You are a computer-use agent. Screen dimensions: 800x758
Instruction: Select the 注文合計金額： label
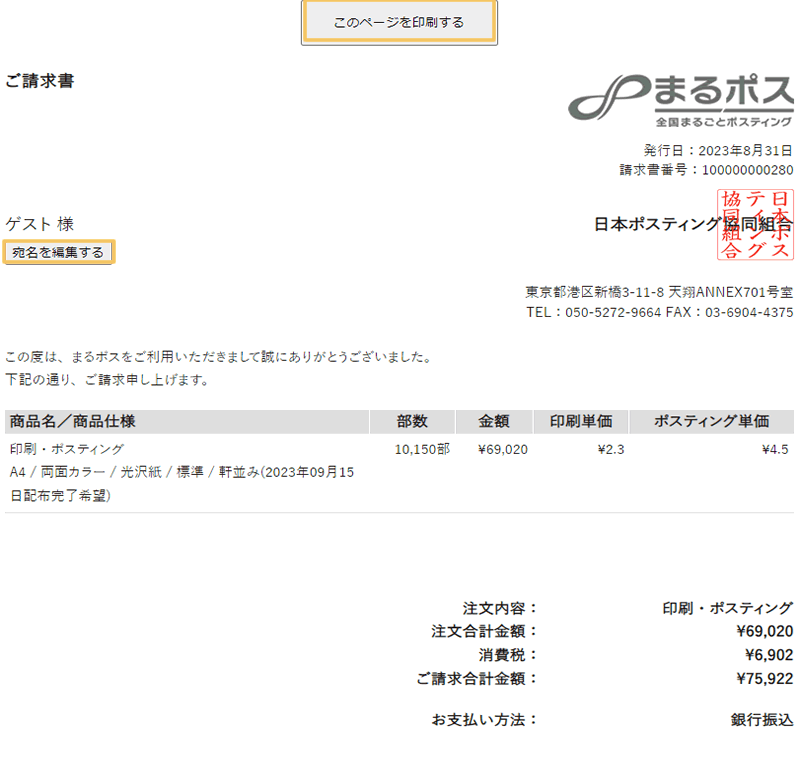click(484, 631)
